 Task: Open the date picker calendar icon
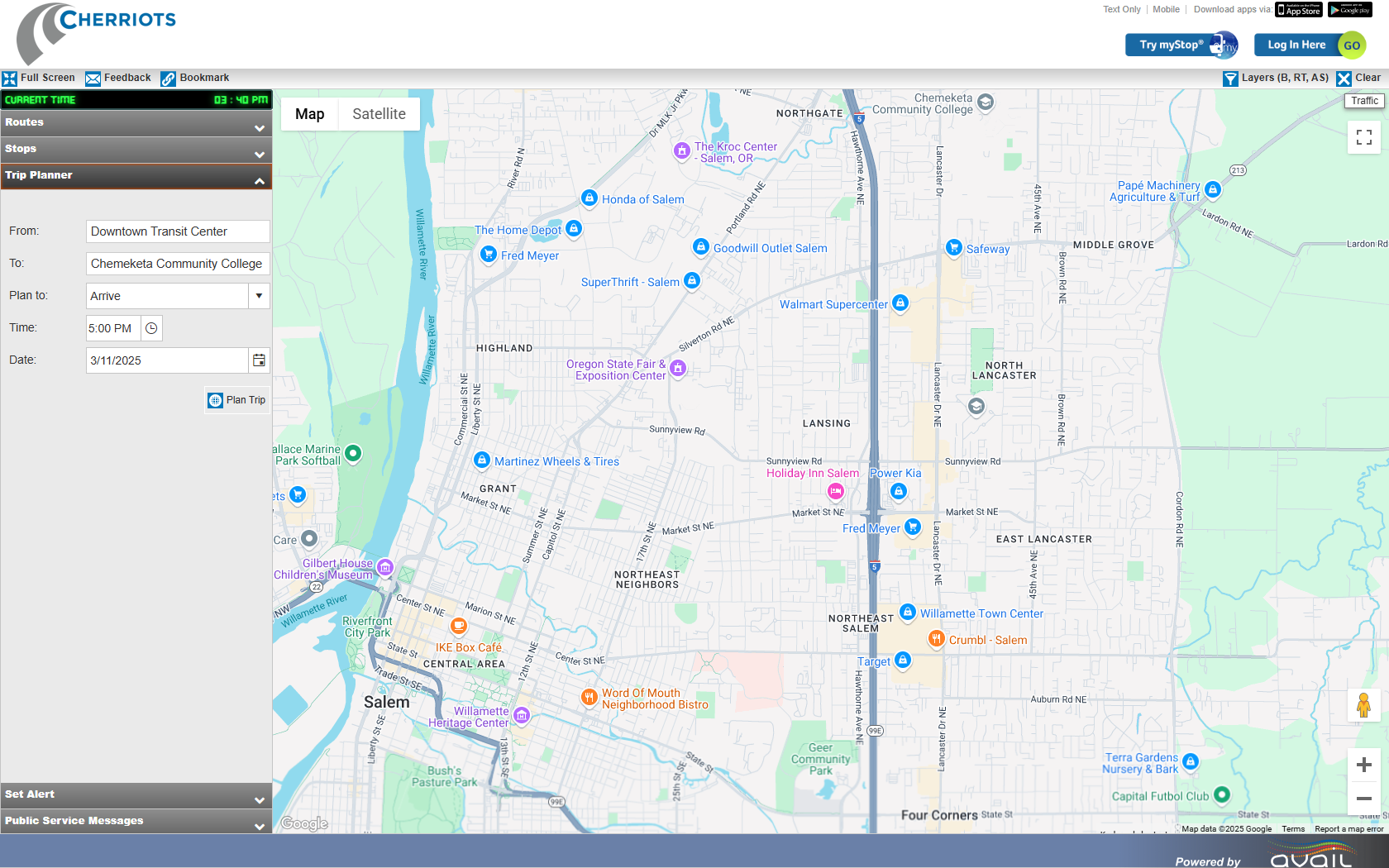[x=259, y=360]
